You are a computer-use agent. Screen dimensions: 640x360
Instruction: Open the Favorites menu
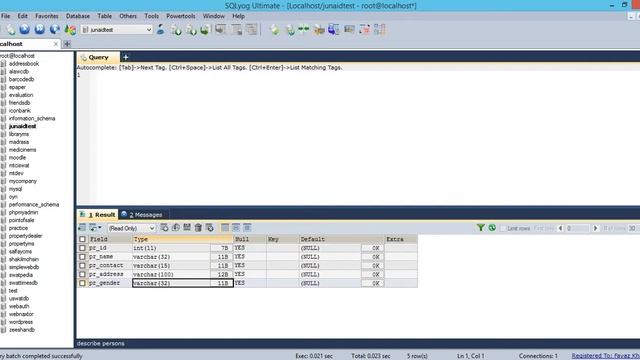tap(47, 16)
